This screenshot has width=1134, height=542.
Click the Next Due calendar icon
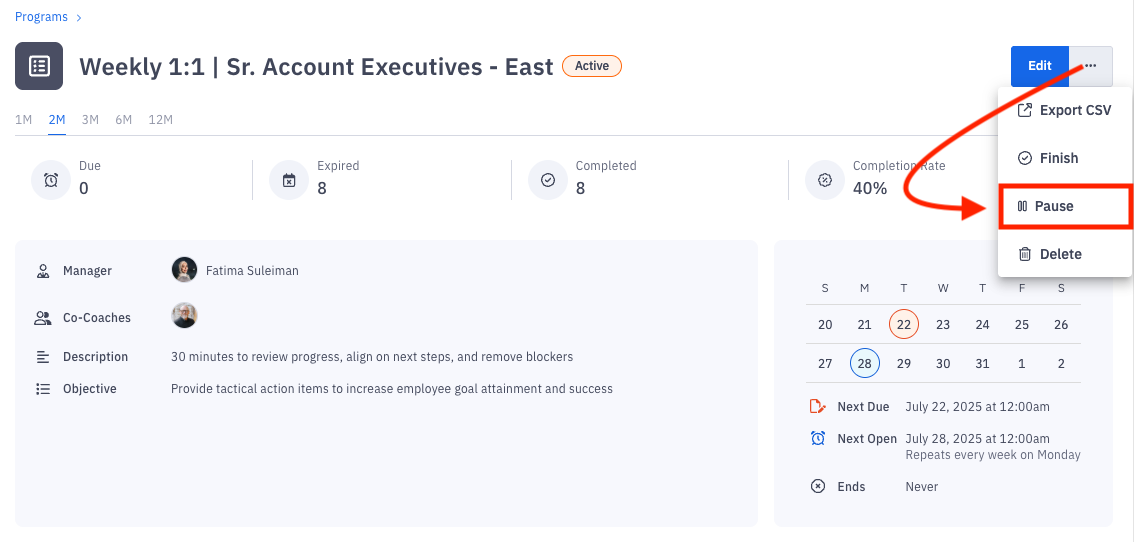(x=818, y=407)
